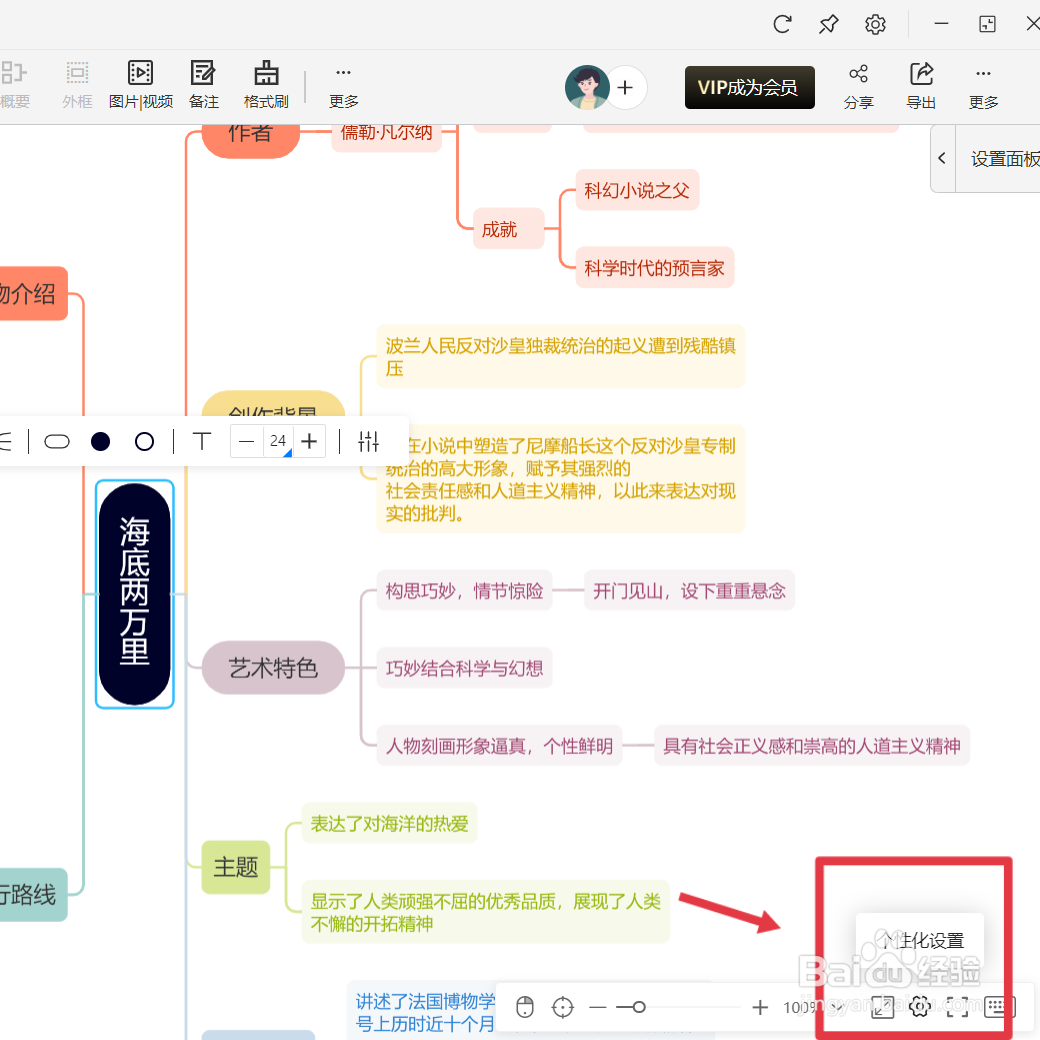
Task: Expand the 更多 overflow menu in the toolbar
Action: [x=343, y=85]
